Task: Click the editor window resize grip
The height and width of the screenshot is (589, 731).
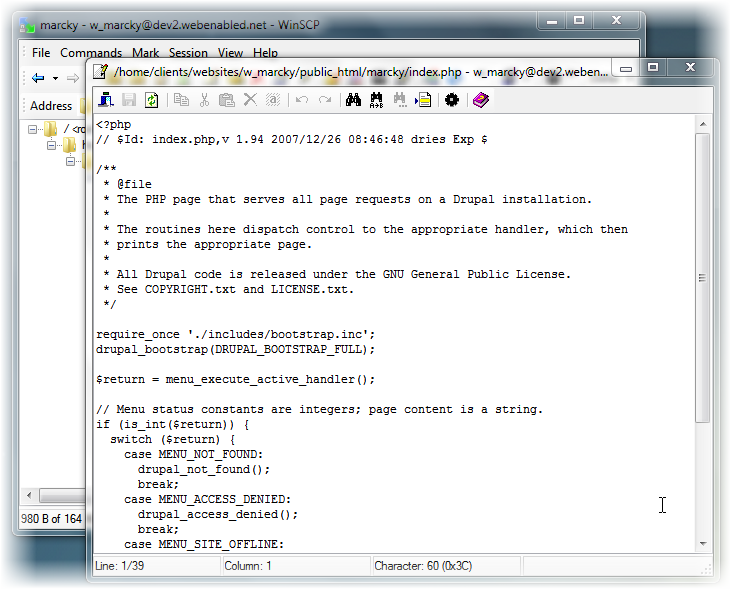Action: point(707,569)
